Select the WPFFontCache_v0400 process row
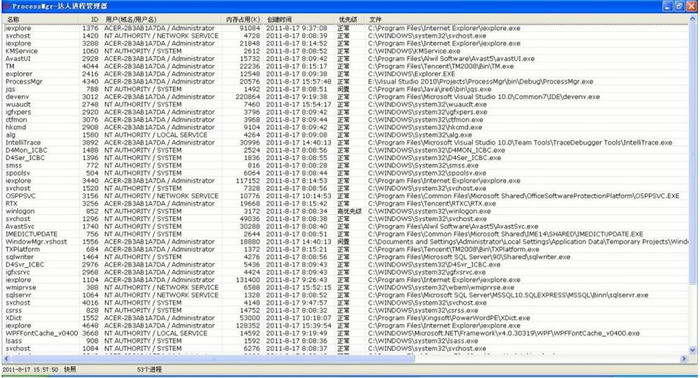 (346, 333)
